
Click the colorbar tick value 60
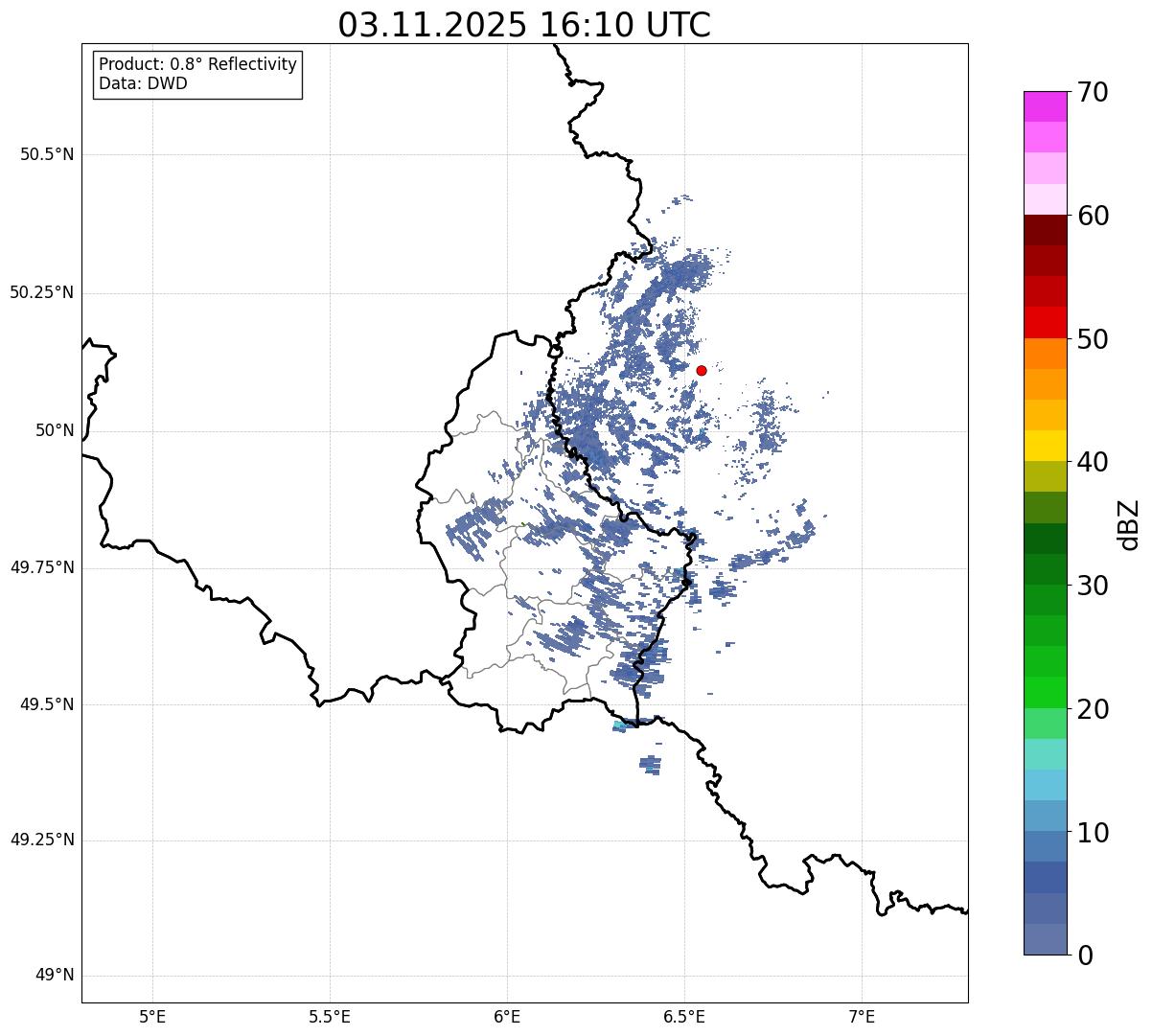click(1093, 216)
